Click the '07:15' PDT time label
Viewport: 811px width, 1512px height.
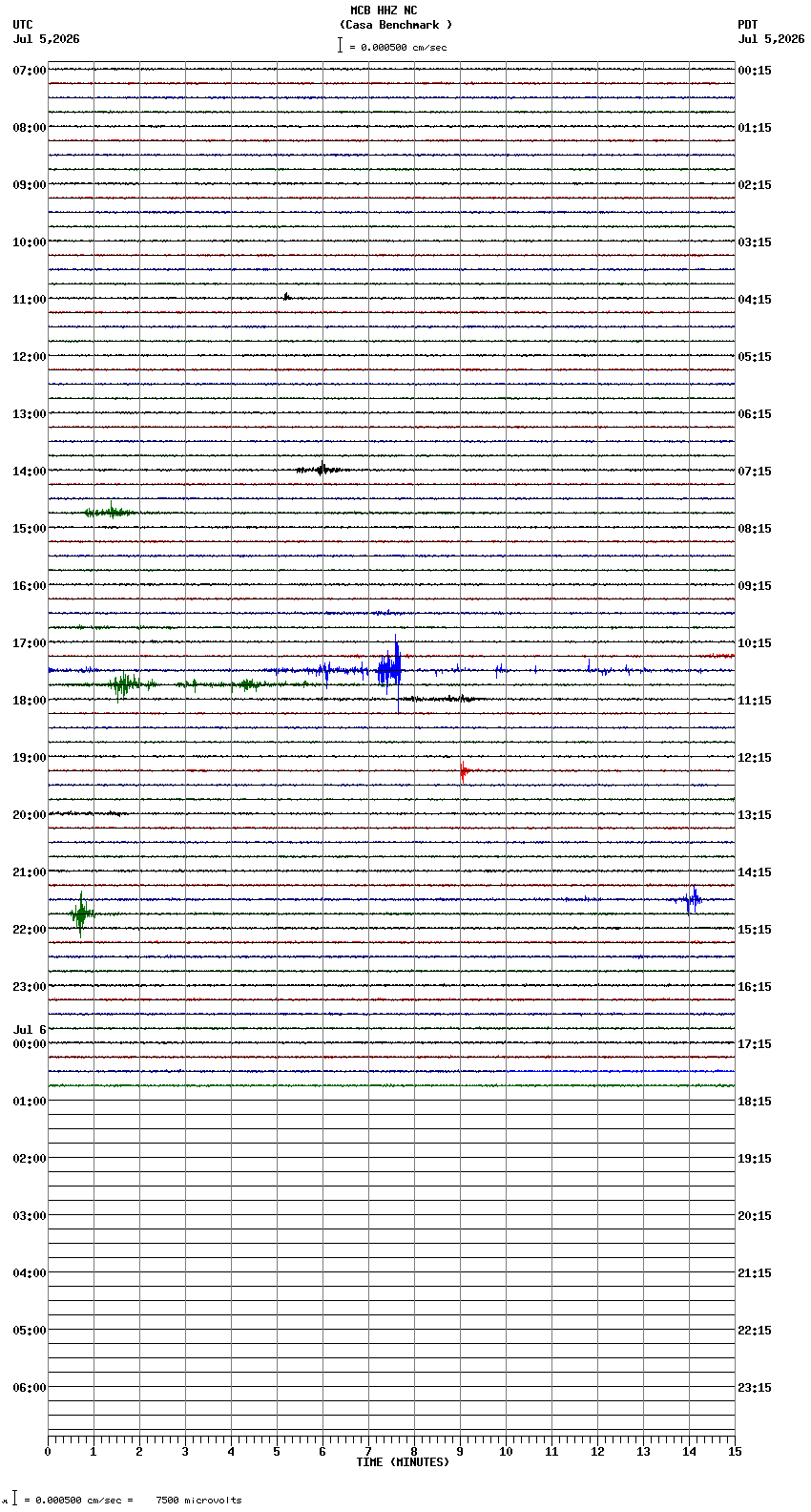coord(755,472)
